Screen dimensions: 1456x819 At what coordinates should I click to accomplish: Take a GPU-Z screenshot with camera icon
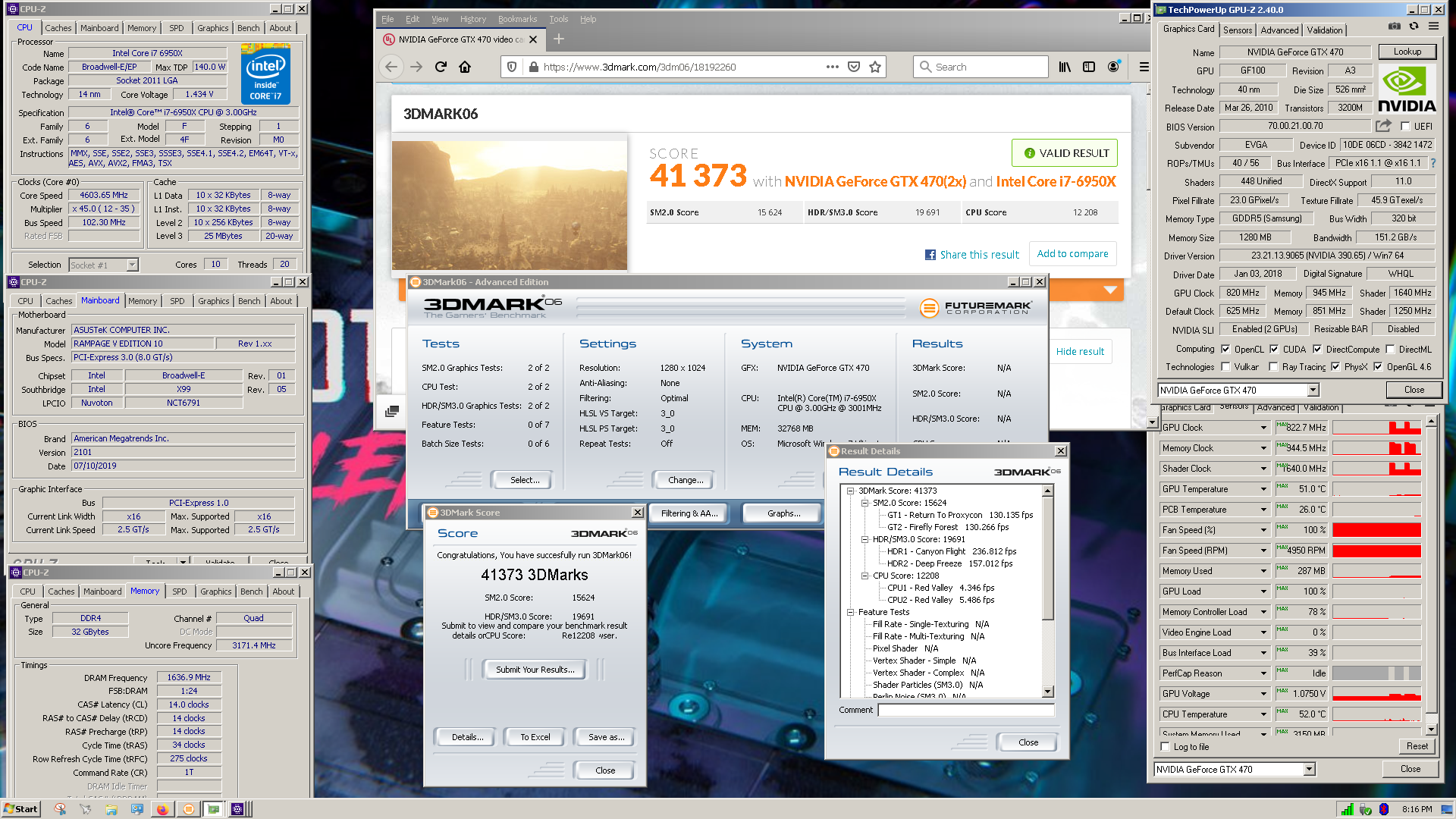click(x=1395, y=27)
